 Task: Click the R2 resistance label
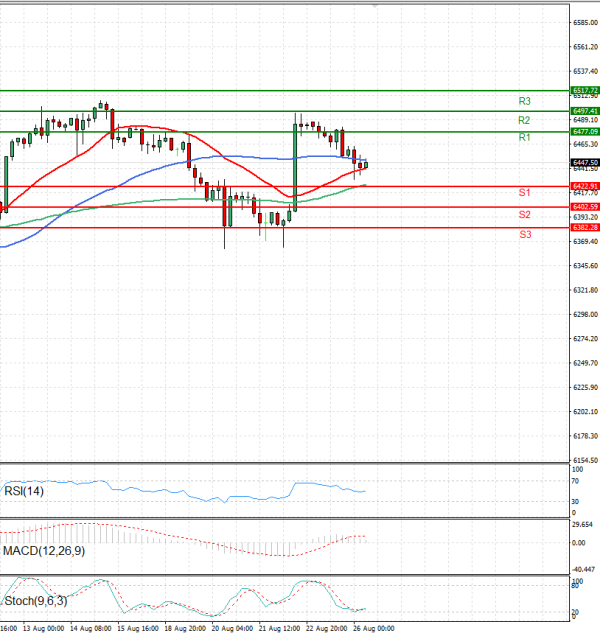(524, 120)
